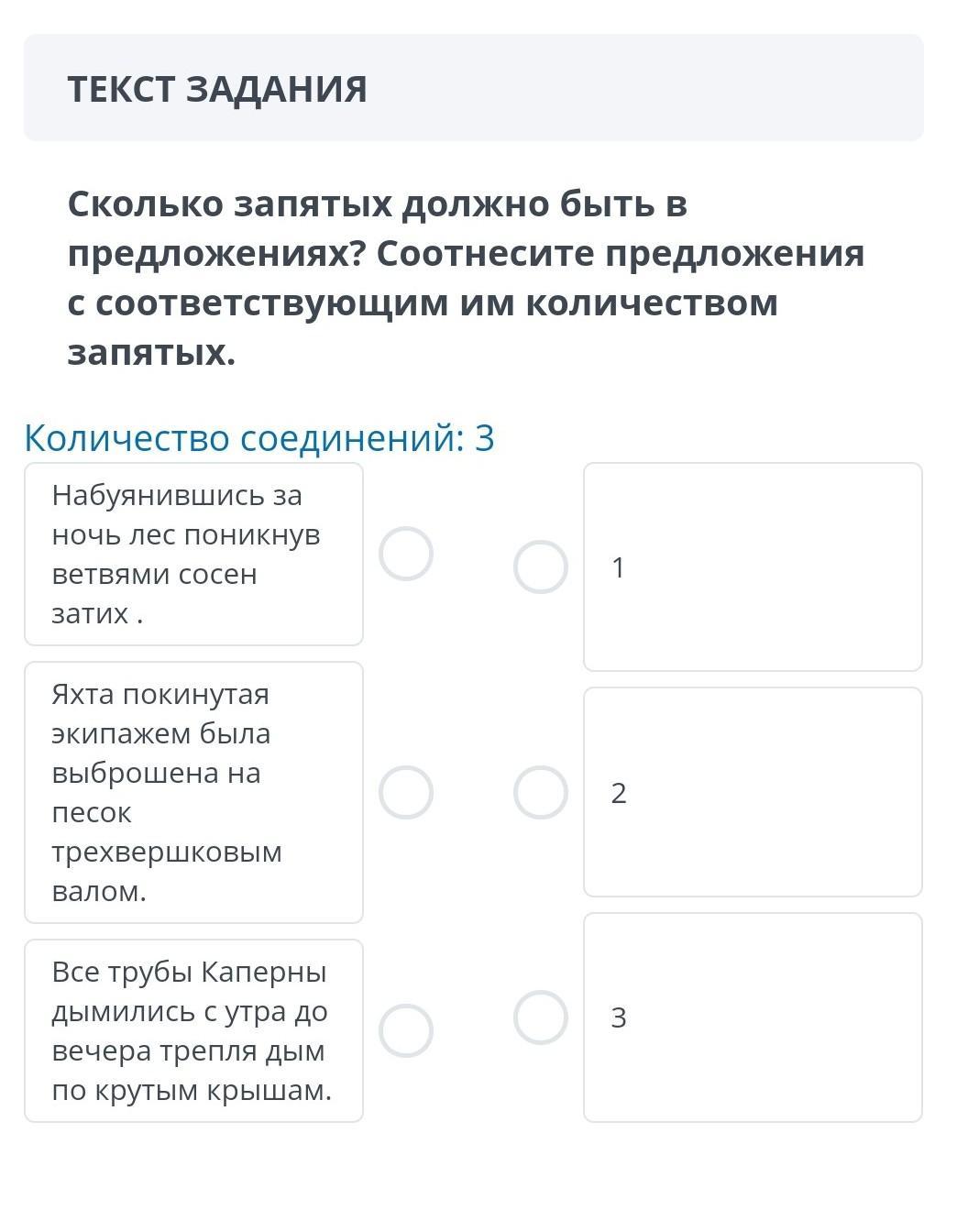Viewport: 968px width, 1232px height.
Task: Click the word 'трехвершковым' in the second sentence
Action: 167,852
